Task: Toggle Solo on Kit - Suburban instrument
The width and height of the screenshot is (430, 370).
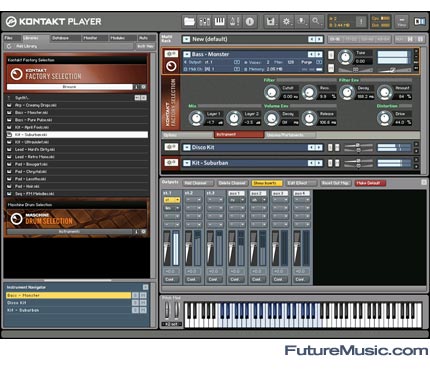Action: tap(330, 163)
